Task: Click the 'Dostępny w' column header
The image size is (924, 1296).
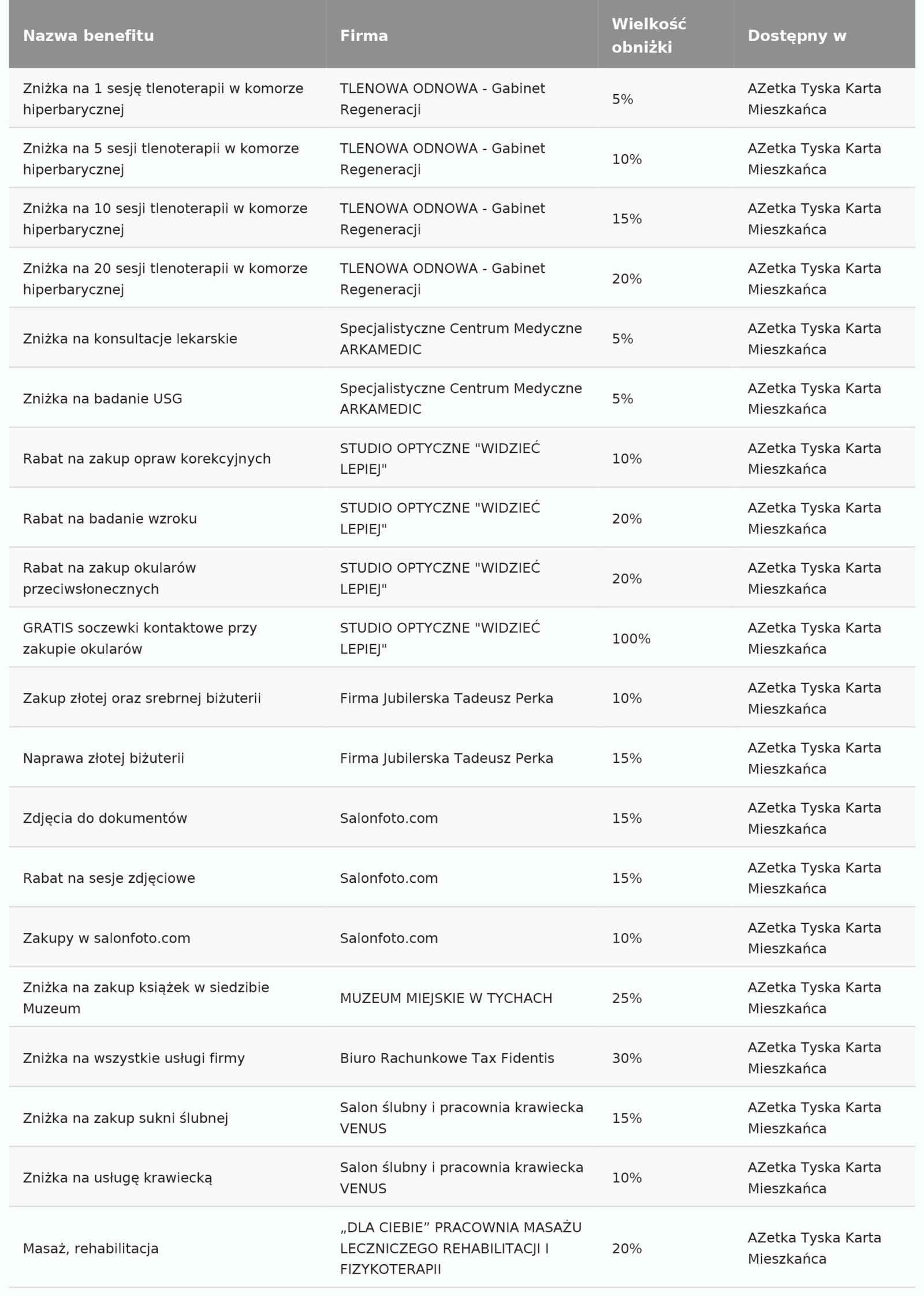Action: click(x=797, y=36)
